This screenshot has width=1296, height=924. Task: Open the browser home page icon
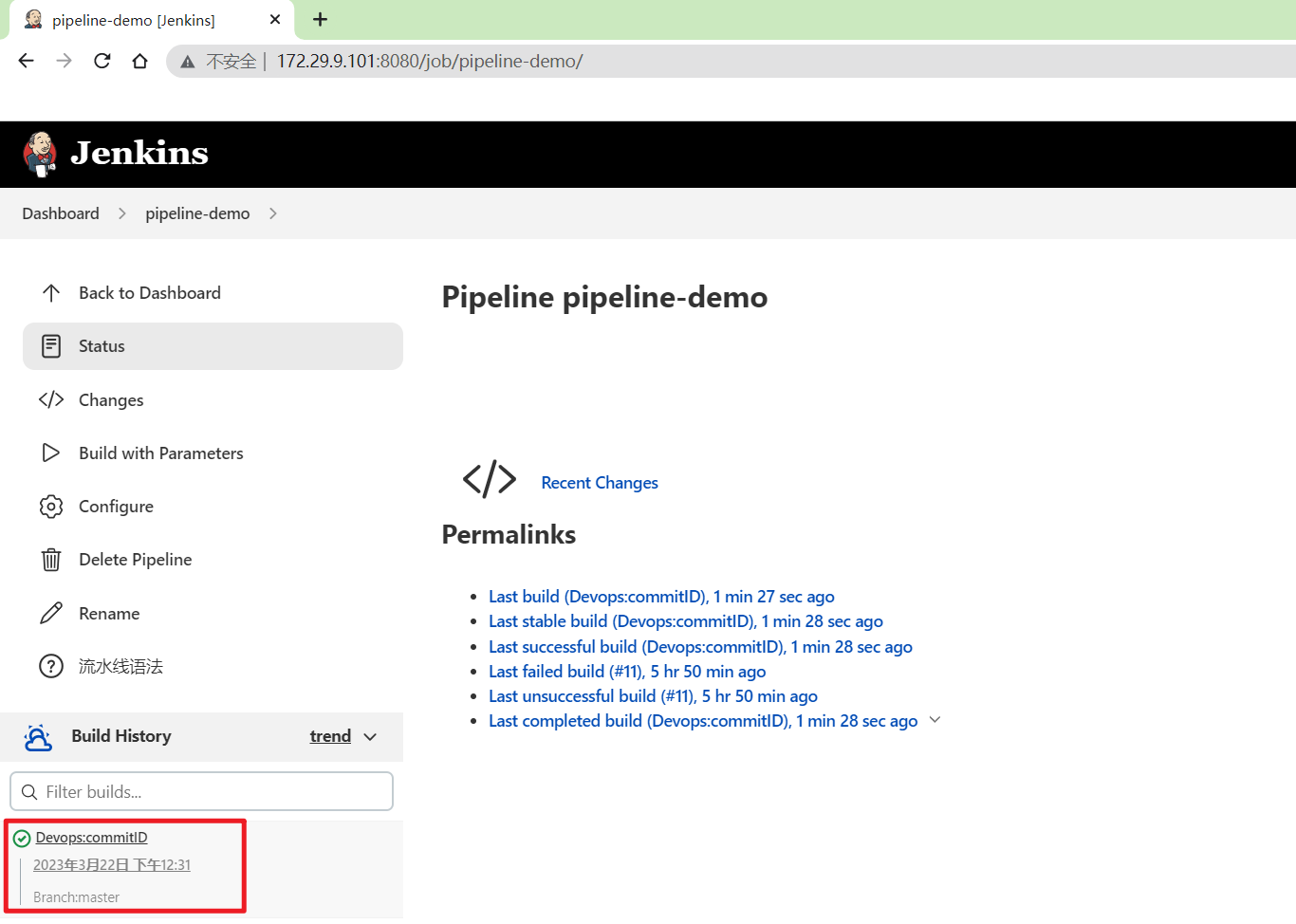(x=140, y=61)
